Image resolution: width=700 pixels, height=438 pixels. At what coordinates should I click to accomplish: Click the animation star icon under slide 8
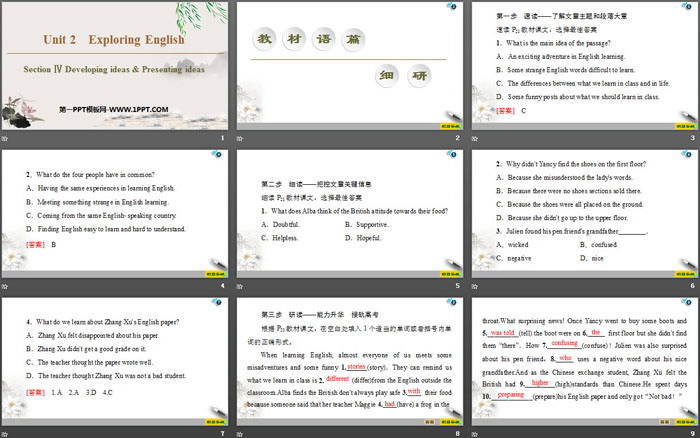240,434
